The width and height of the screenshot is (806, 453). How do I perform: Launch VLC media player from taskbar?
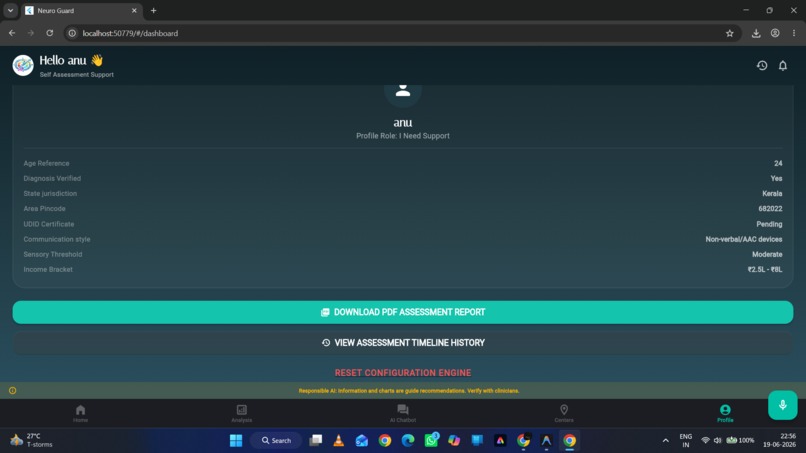tap(338, 440)
